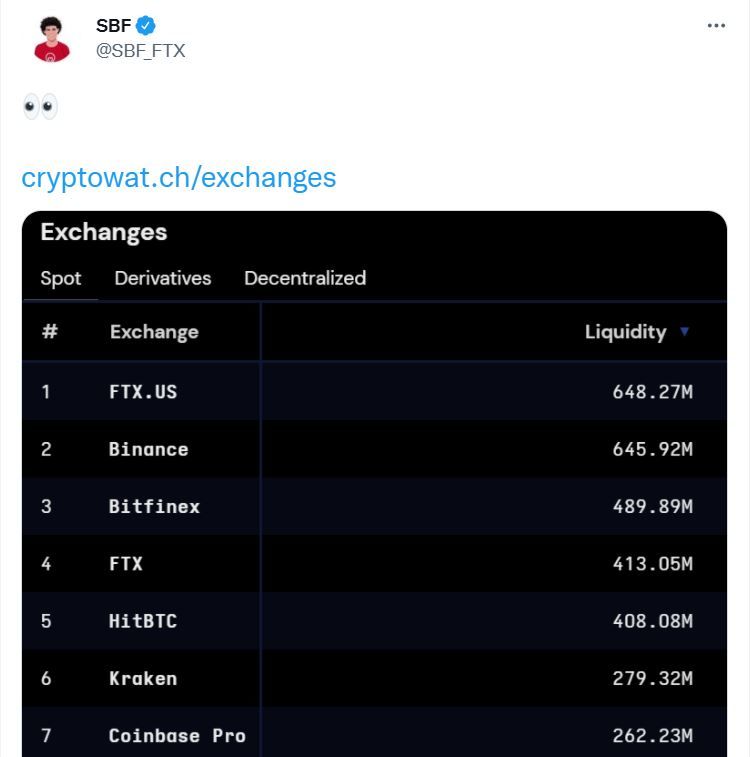755x757 pixels.
Task: Click the Liquidity column header
Action: pos(625,332)
